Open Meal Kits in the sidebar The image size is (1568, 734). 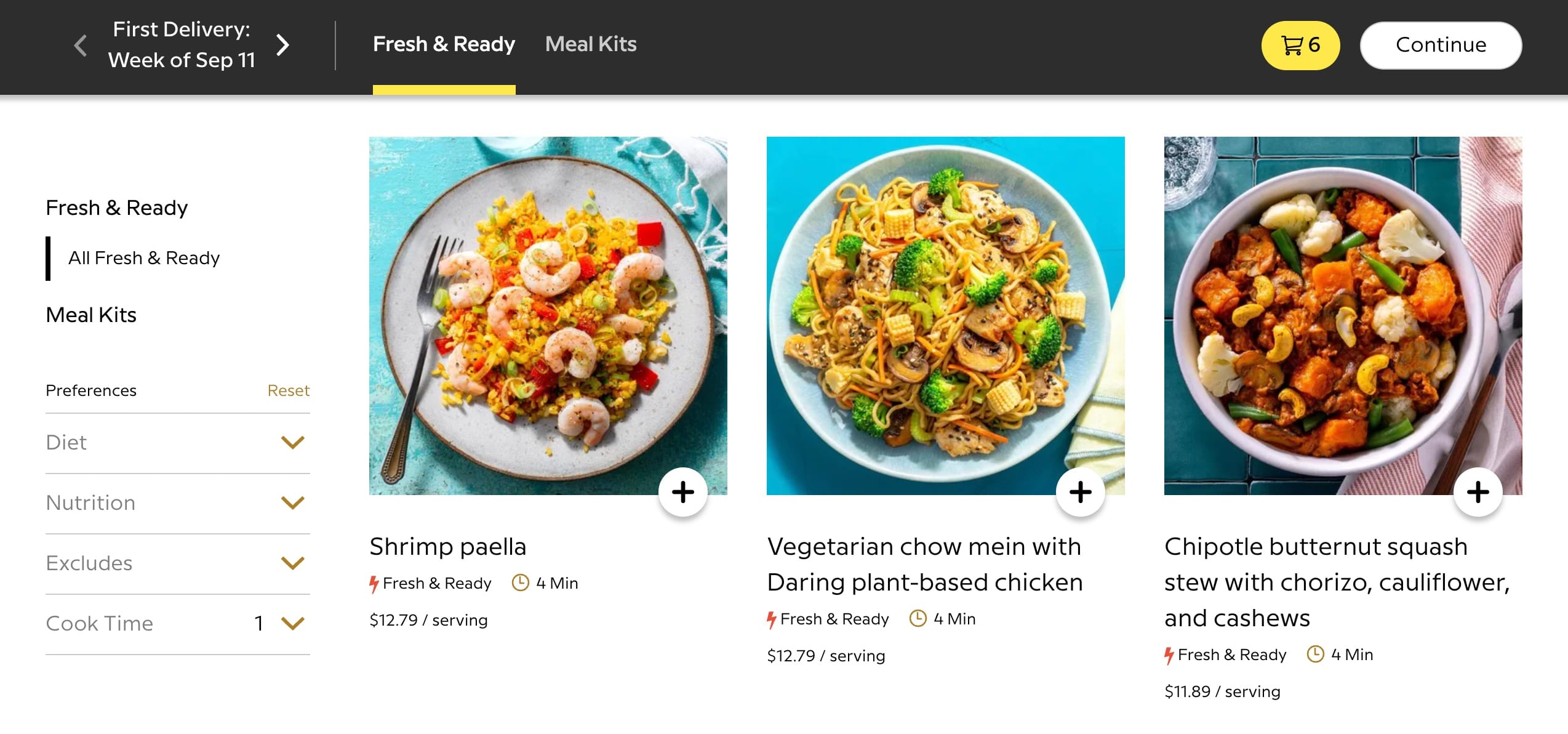pos(91,315)
